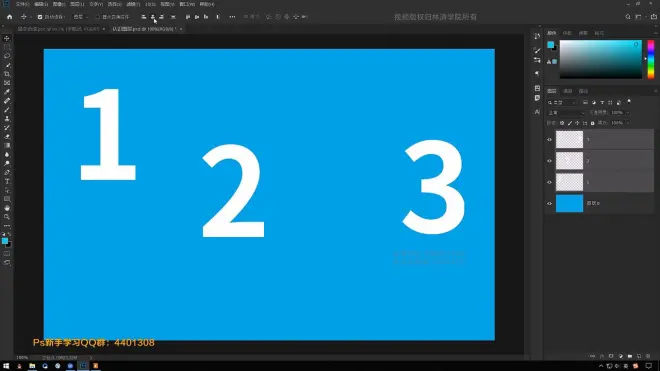
Task: Open Auto-Select target dropdown
Action: click(80, 17)
